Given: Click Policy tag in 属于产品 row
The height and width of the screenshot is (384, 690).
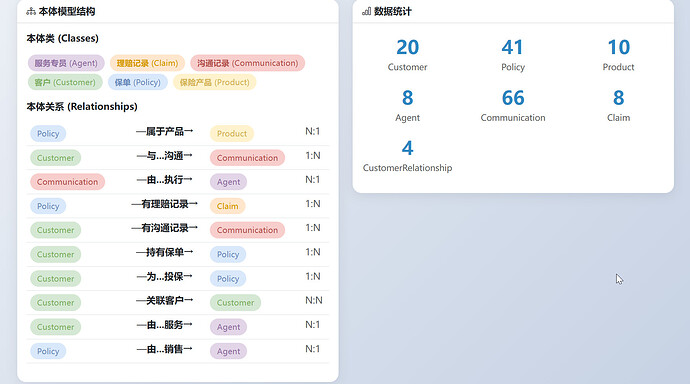Looking at the screenshot, I should pos(48,134).
